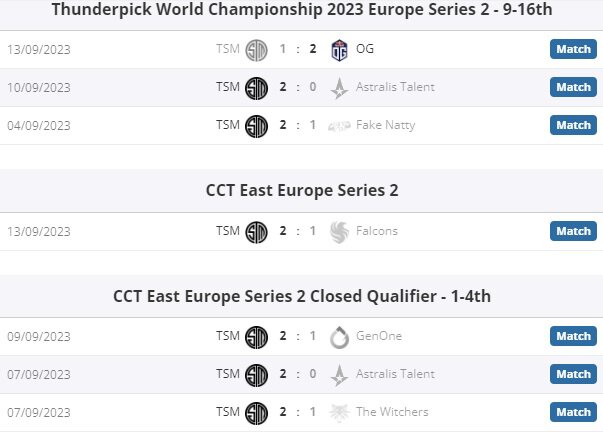Screen dimensions: 603x435
Task: Open Match button for TSM vs Falcons
Action: click(x=573, y=231)
